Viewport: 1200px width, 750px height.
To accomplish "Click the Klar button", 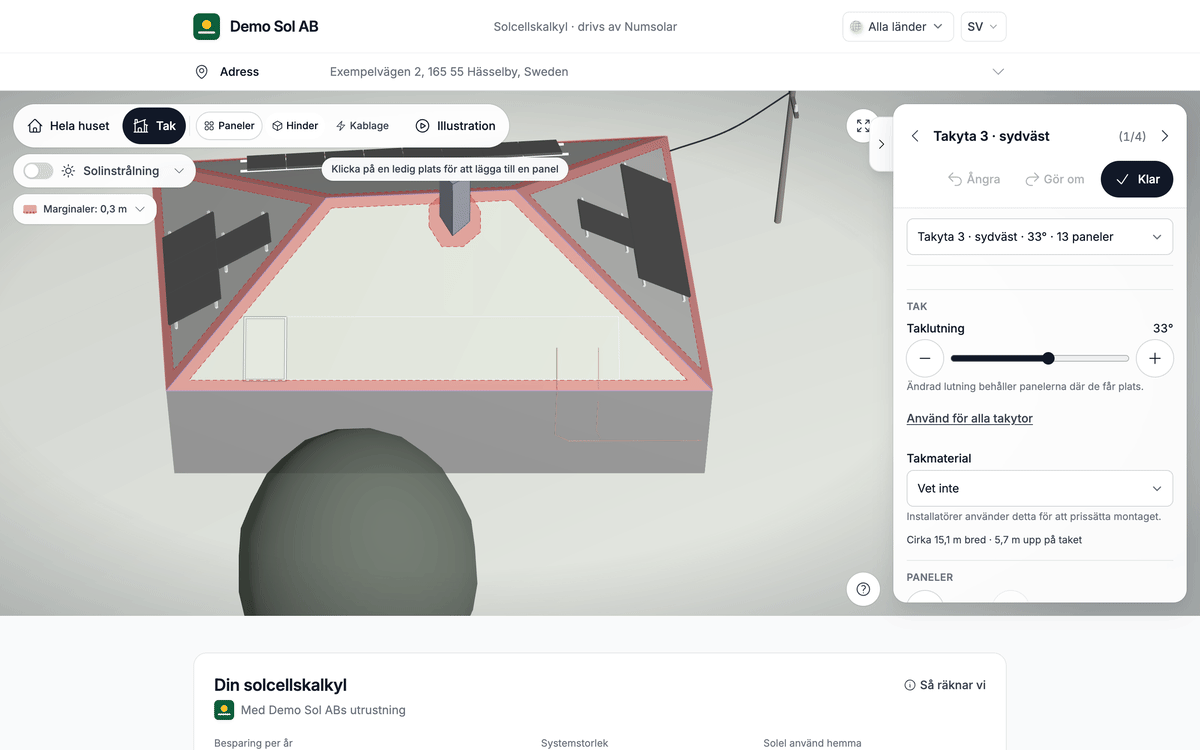I will (1137, 179).
